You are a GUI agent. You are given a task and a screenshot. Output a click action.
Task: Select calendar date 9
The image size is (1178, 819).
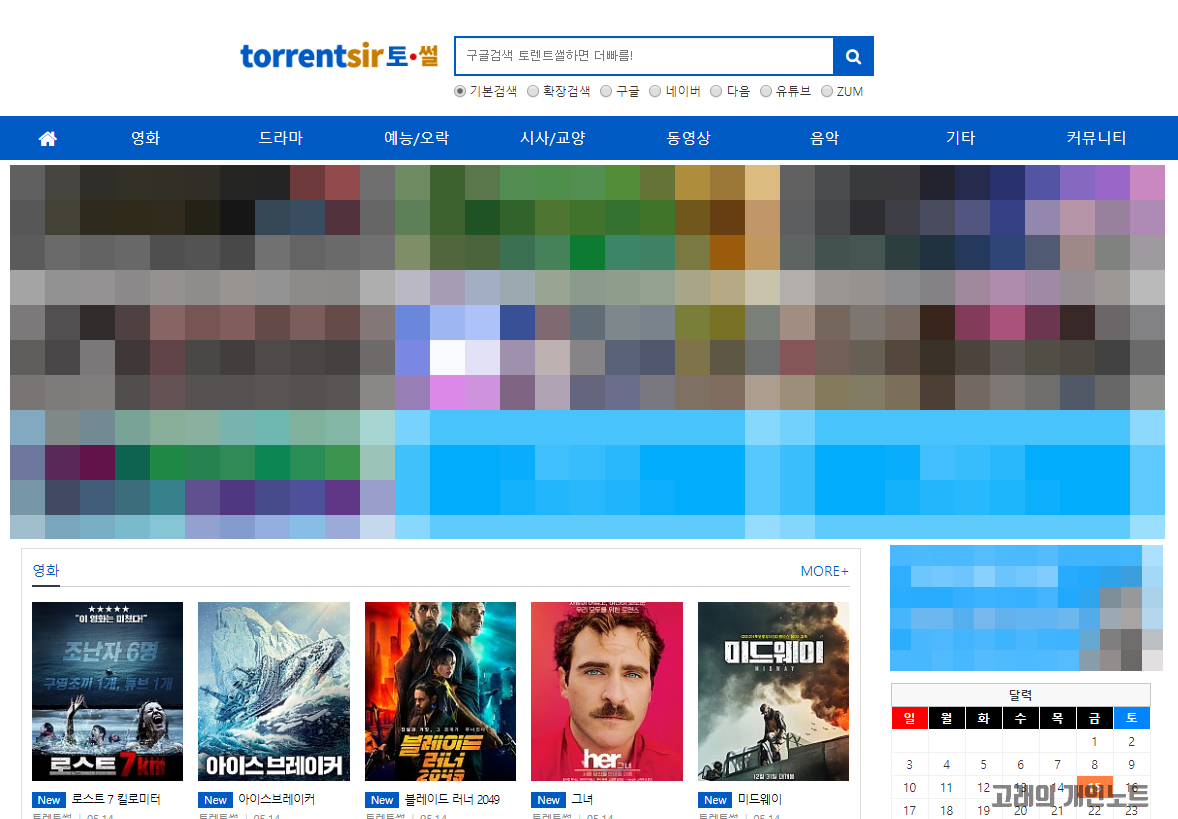[1131, 765]
